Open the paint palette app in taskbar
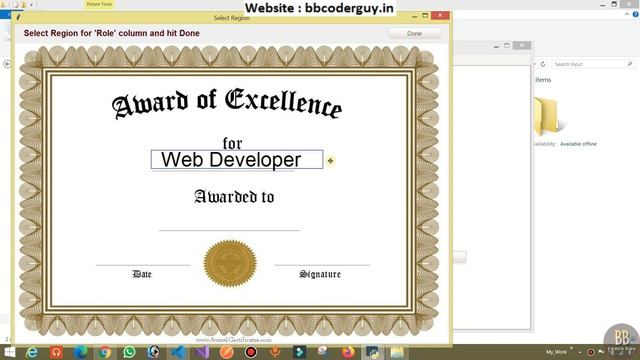The width and height of the screenshot is (640, 360). 324,352
